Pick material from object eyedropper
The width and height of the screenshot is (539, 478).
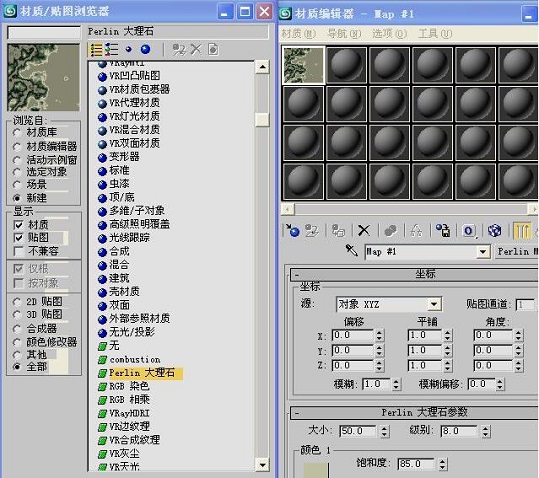[352, 251]
